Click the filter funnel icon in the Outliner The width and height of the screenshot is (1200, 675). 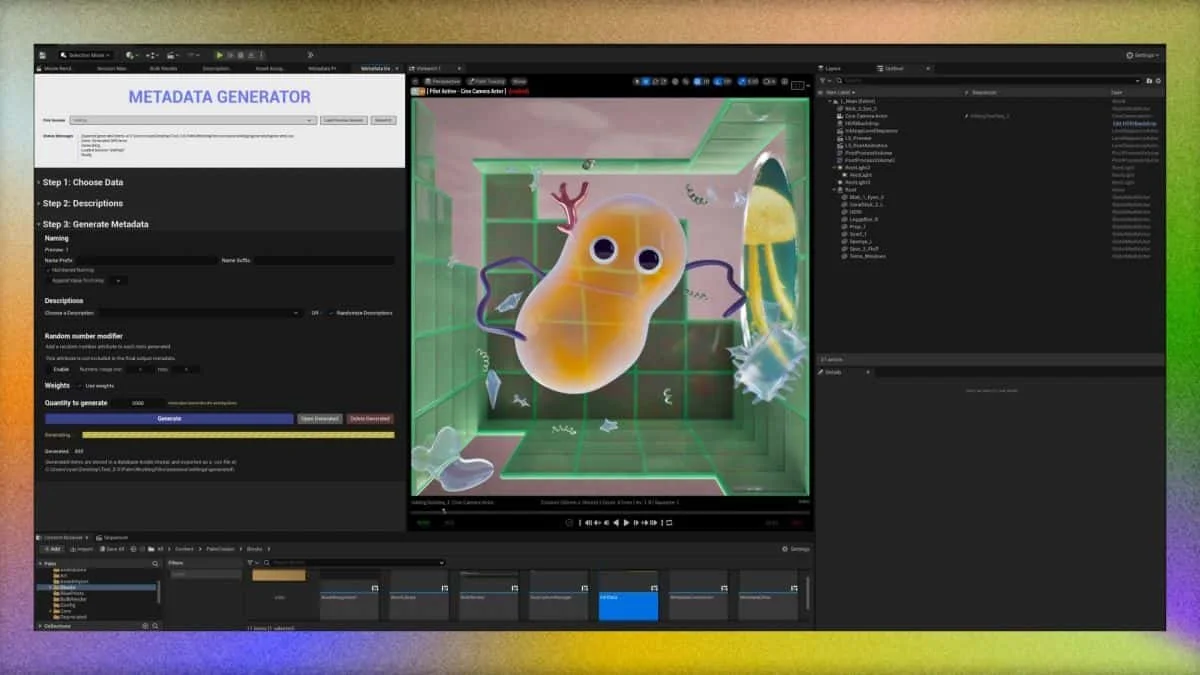click(x=824, y=80)
